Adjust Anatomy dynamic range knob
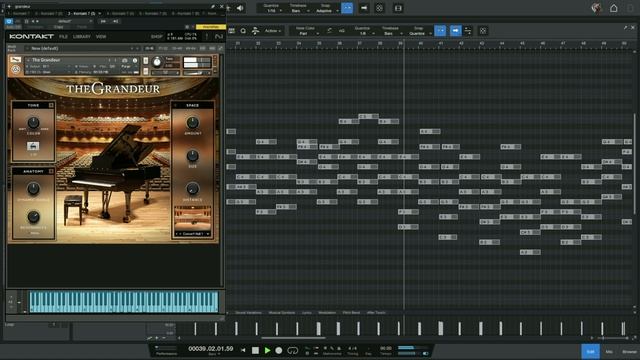The image size is (640, 360). coord(33,189)
